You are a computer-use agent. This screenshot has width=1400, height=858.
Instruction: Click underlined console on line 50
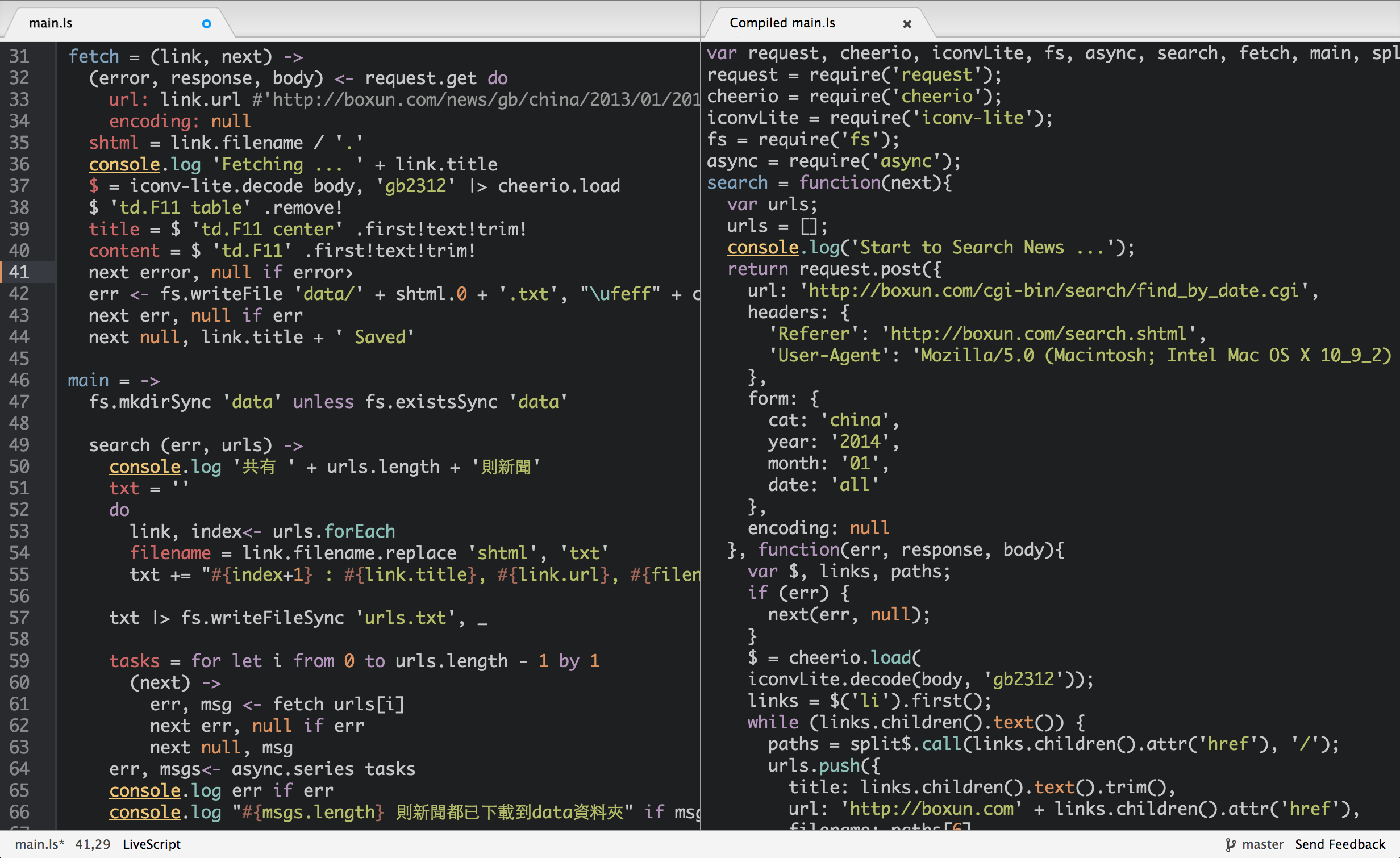(145, 467)
